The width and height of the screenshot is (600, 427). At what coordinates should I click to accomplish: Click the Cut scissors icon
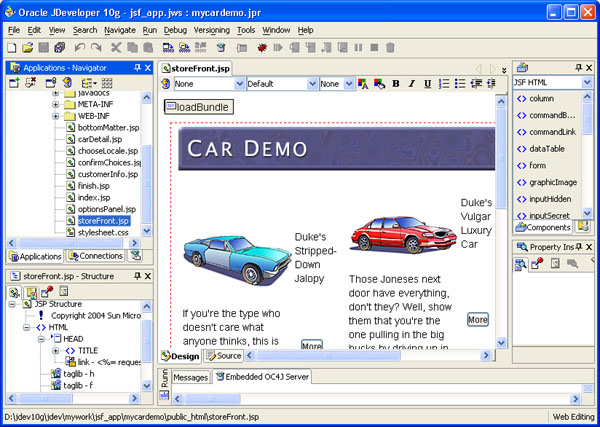(x=116, y=47)
